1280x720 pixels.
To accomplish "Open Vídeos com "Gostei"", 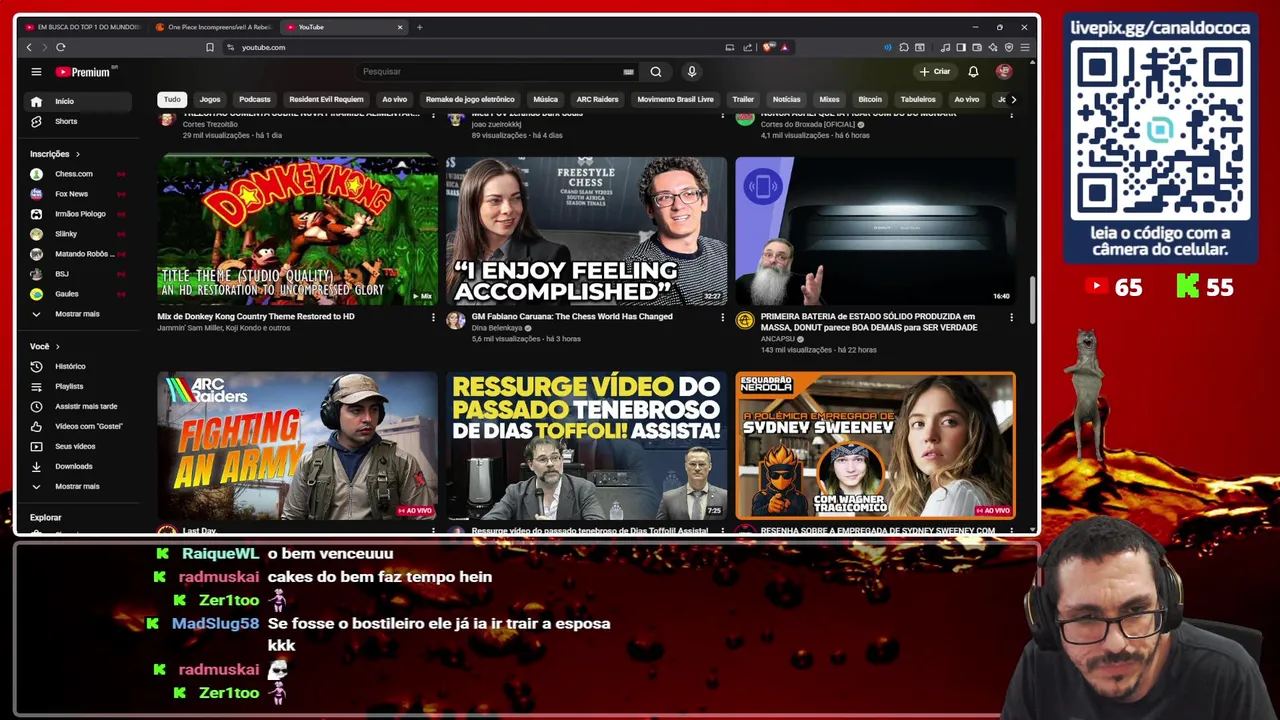I will (x=79, y=426).
